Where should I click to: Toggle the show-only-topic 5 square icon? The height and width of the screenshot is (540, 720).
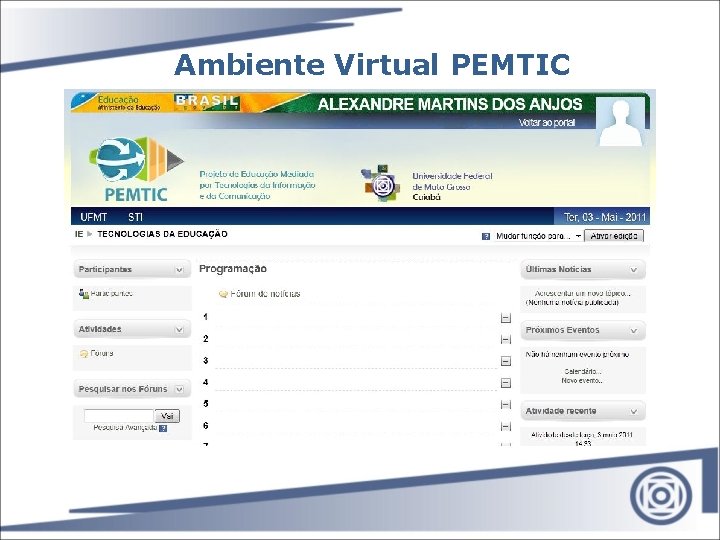[x=506, y=405]
